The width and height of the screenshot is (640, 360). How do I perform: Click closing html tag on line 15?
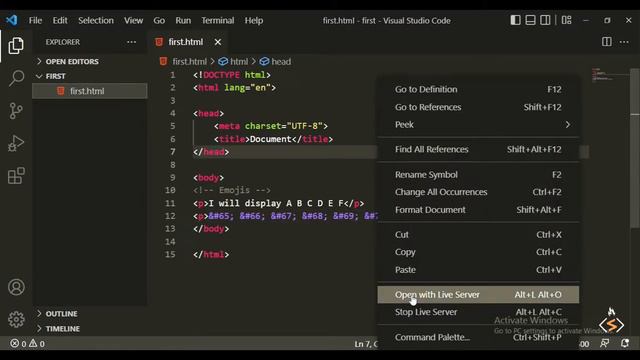point(211,254)
